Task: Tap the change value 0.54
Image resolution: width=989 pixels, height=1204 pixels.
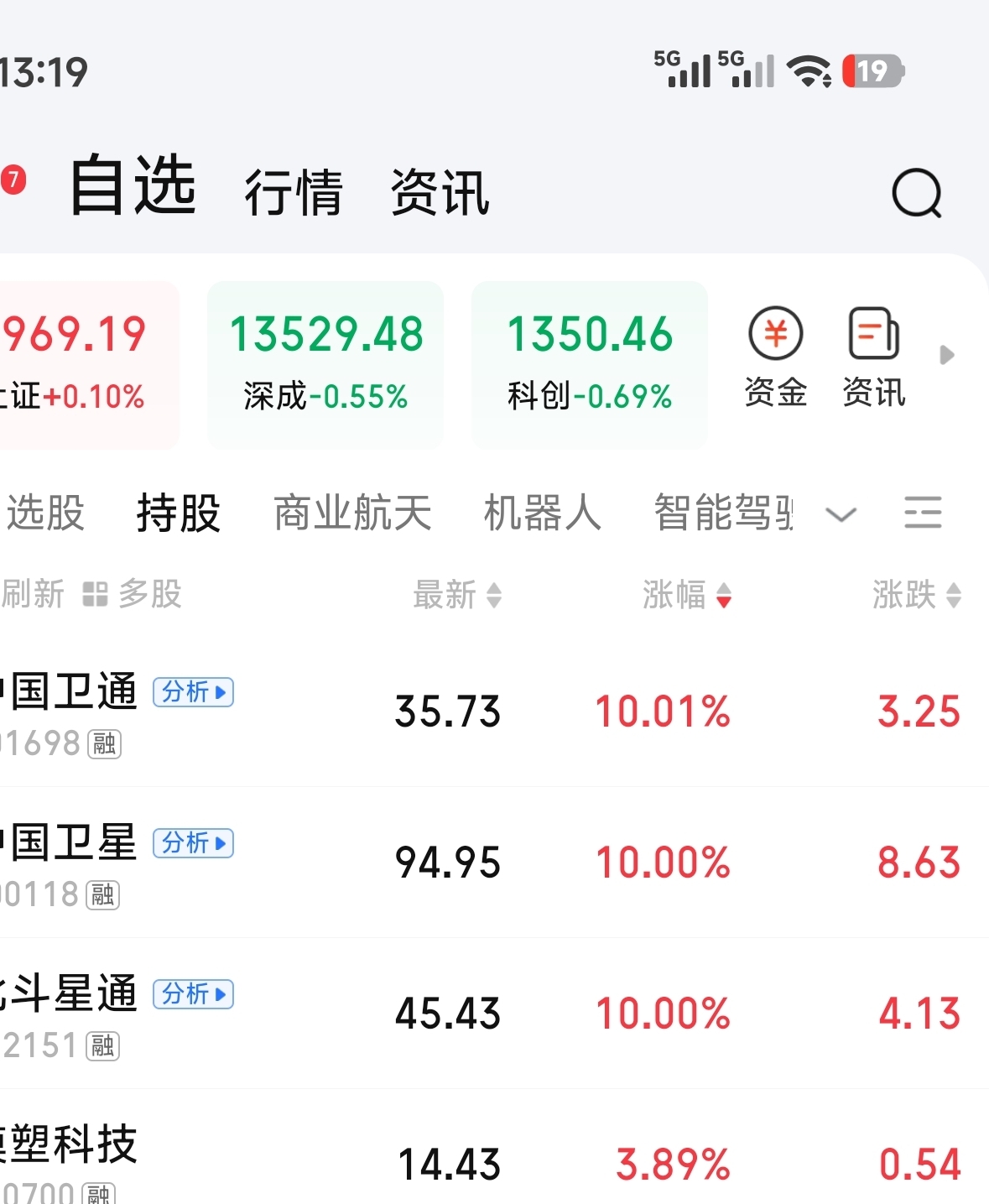Action: pyautogui.click(x=919, y=1165)
